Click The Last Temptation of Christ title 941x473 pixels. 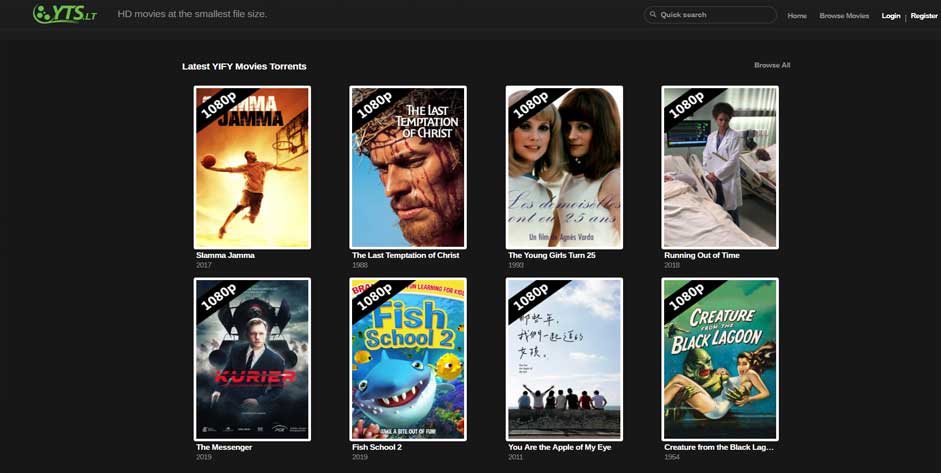point(406,255)
